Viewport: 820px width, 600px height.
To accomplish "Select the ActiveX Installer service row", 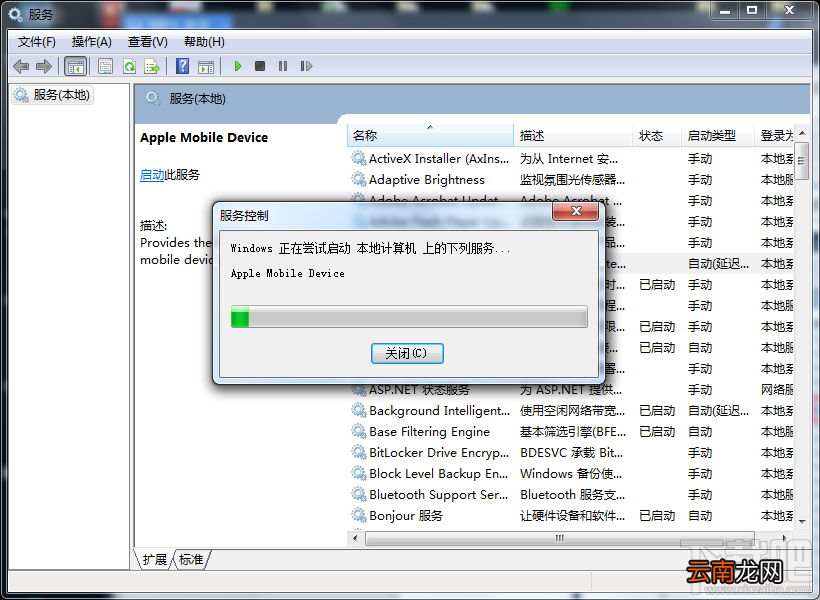I will tap(572, 159).
